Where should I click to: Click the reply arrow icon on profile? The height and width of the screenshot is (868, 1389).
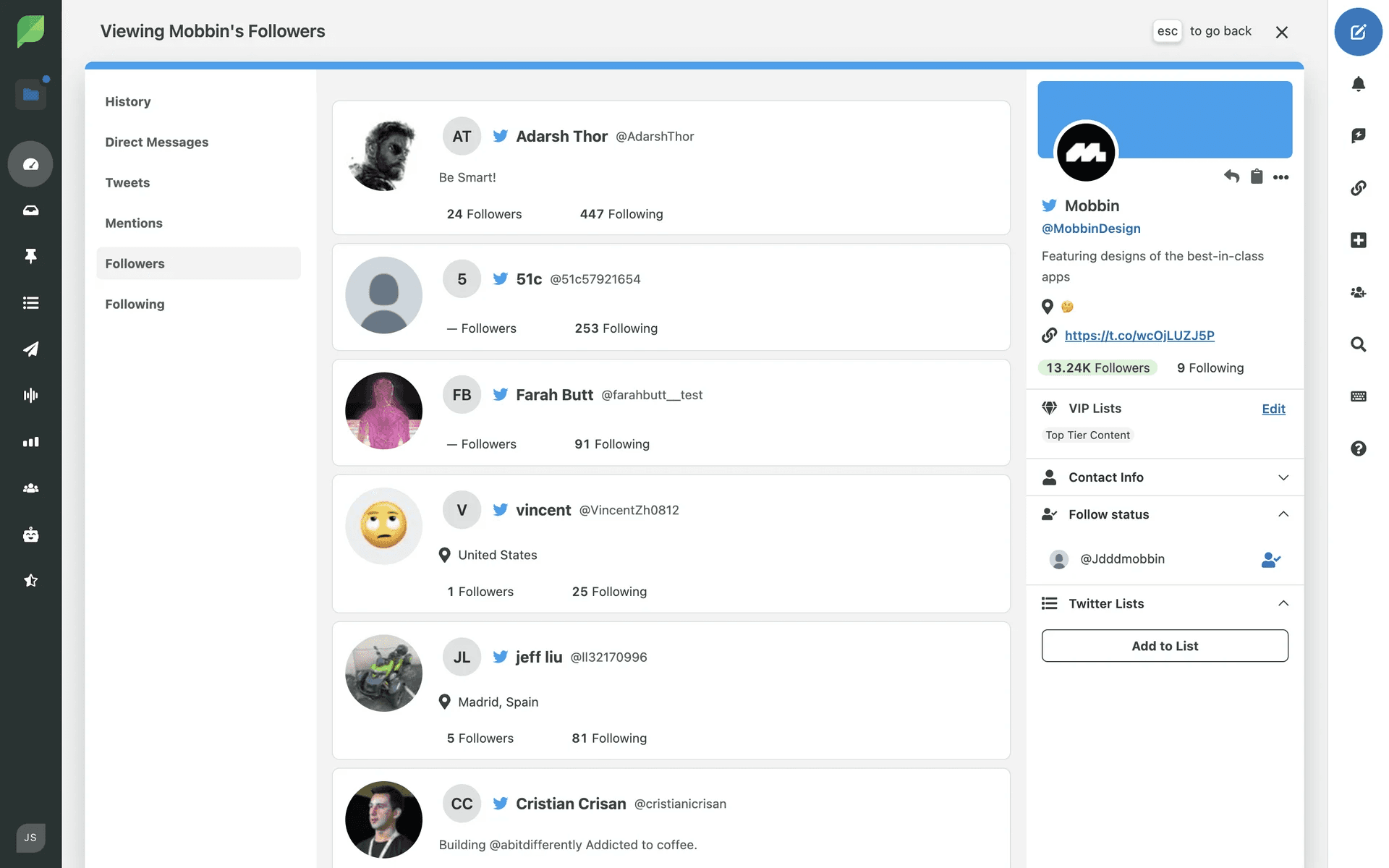pos(1231,176)
